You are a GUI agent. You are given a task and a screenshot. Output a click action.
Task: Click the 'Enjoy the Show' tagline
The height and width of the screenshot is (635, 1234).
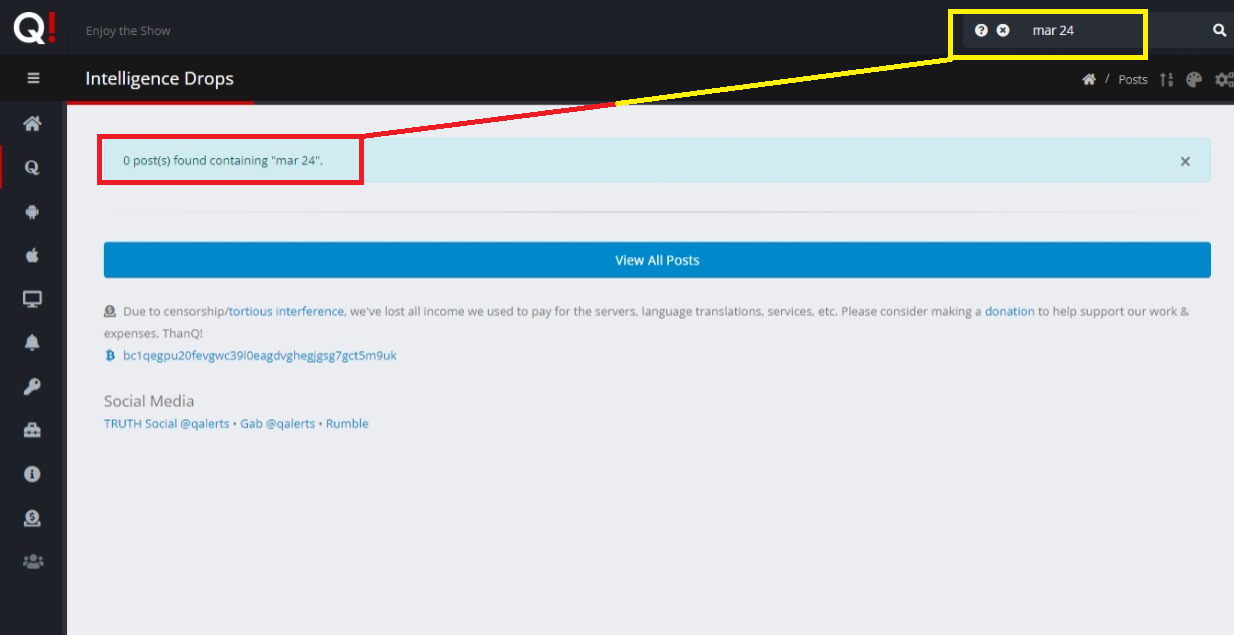tap(128, 31)
